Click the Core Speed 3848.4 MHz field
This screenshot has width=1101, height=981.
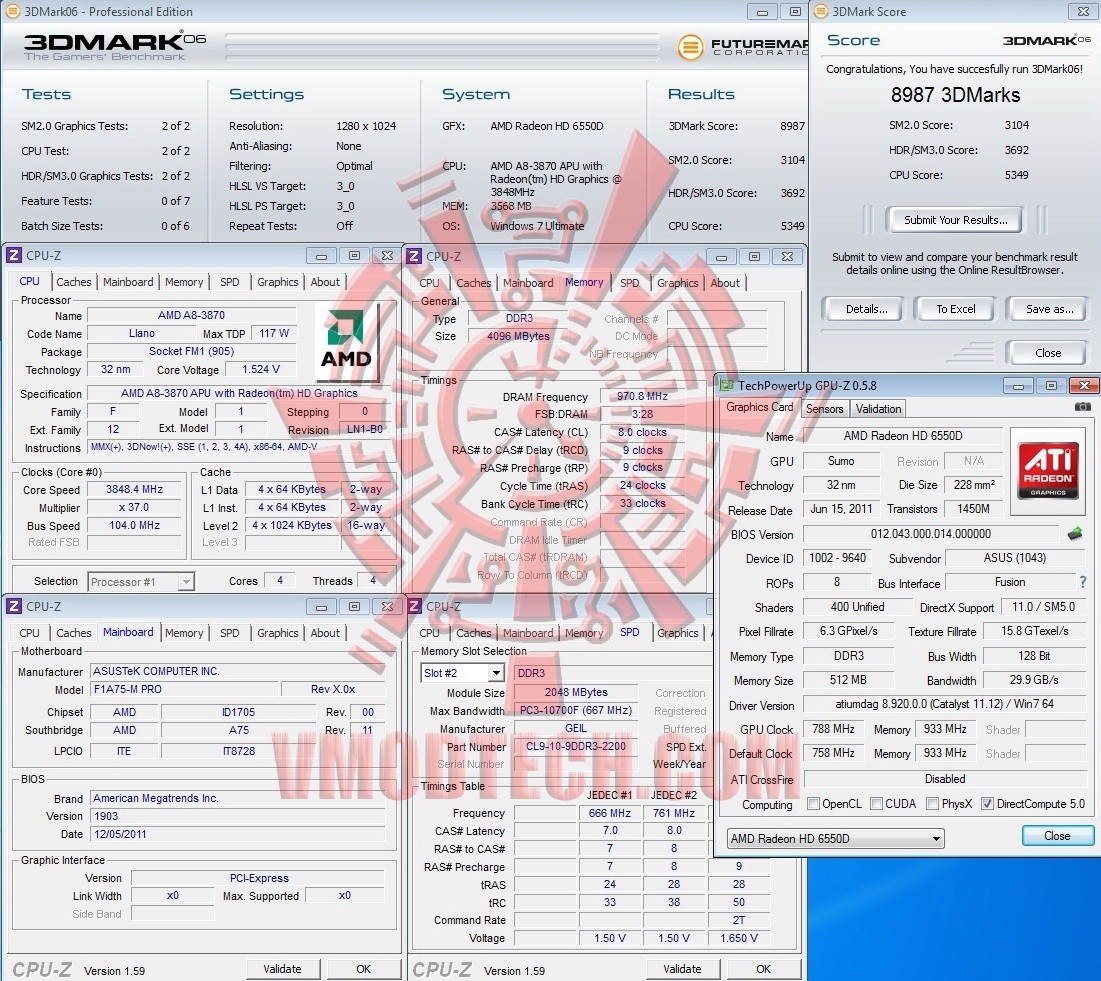point(134,489)
